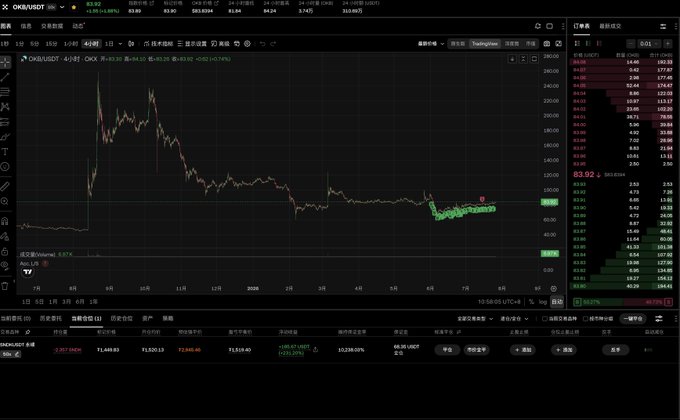Select the ruler measure tool
The width and height of the screenshot is (680, 420).
point(5,186)
